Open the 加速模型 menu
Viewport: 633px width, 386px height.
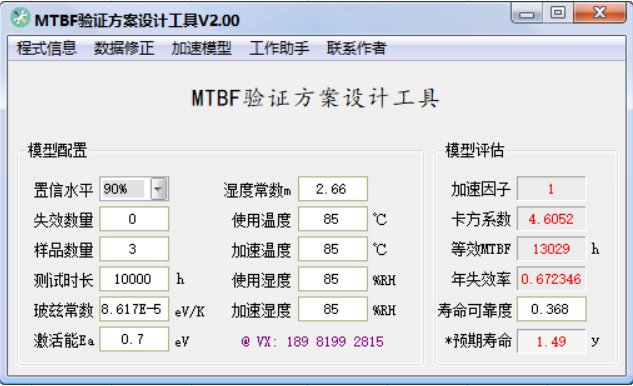click(201, 48)
